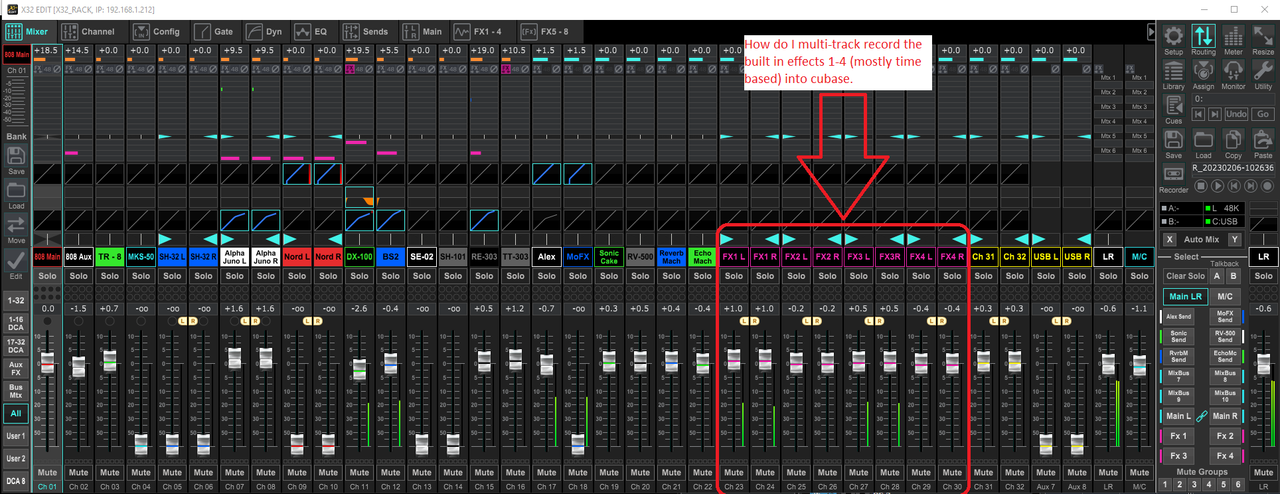Open the Utility wrench icon
Image resolution: width=1280 pixels, height=494 pixels.
tap(1264, 74)
